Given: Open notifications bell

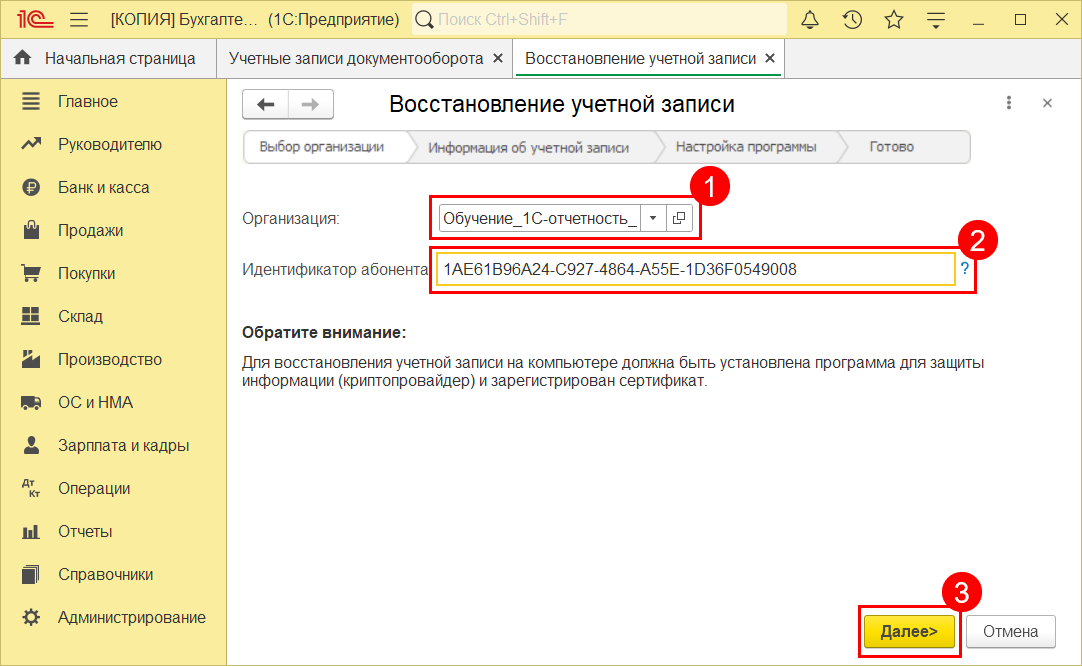Looking at the screenshot, I should coord(810,19).
